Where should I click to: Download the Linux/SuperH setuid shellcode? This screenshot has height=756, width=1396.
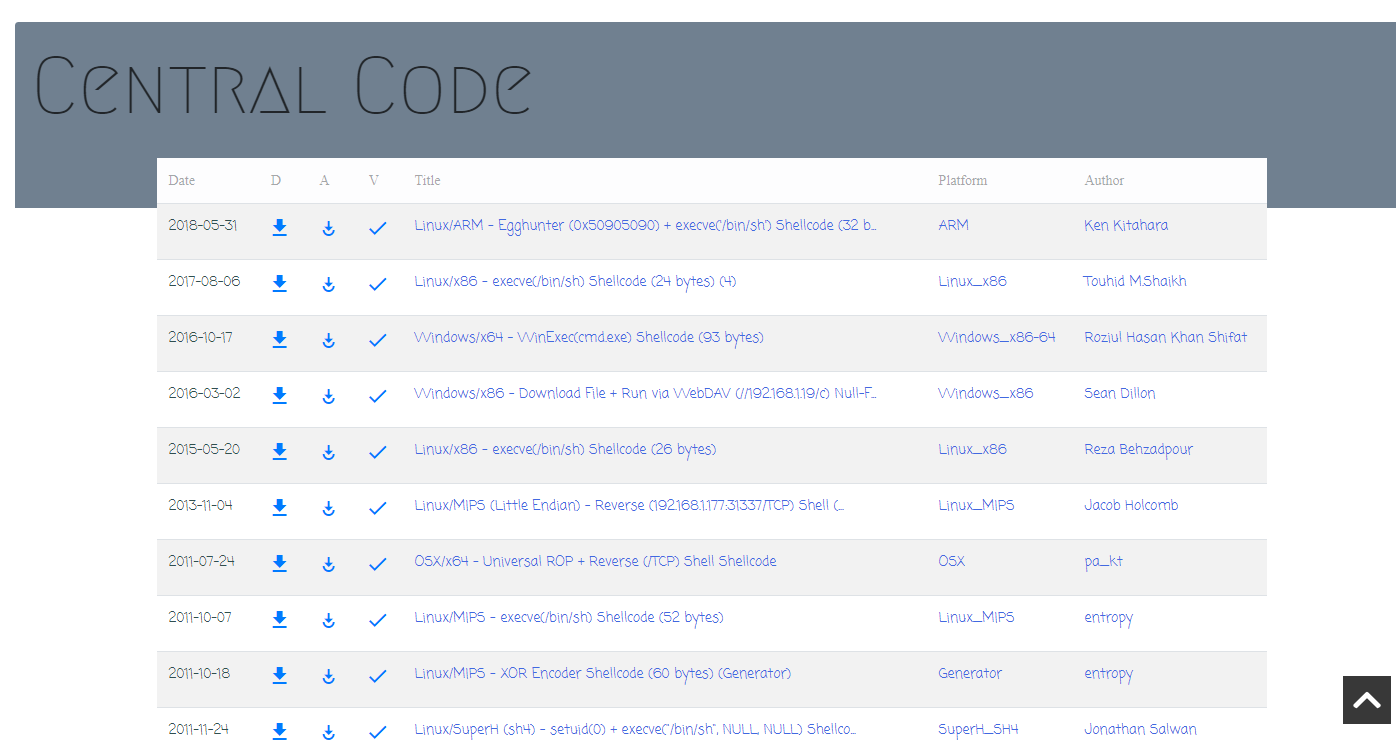pos(279,731)
